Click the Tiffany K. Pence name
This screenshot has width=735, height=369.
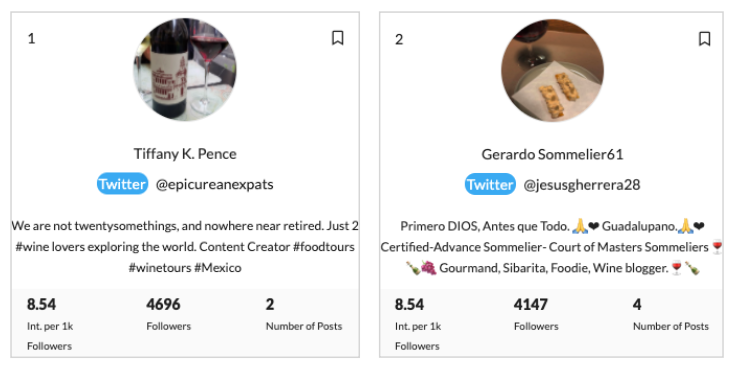[x=185, y=154]
